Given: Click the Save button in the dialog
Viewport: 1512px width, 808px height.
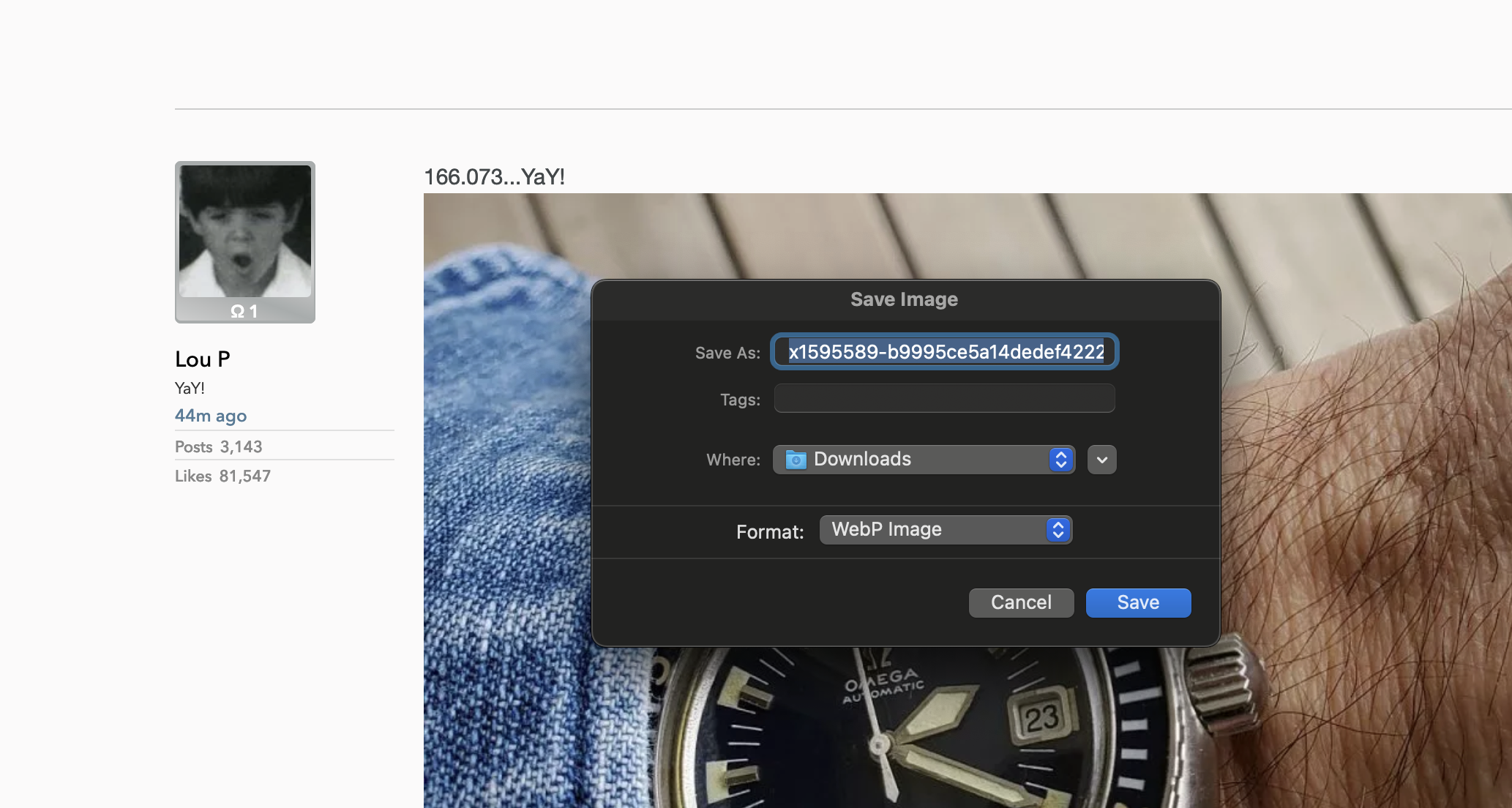Looking at the screenshot, I should pos(1138,602).
